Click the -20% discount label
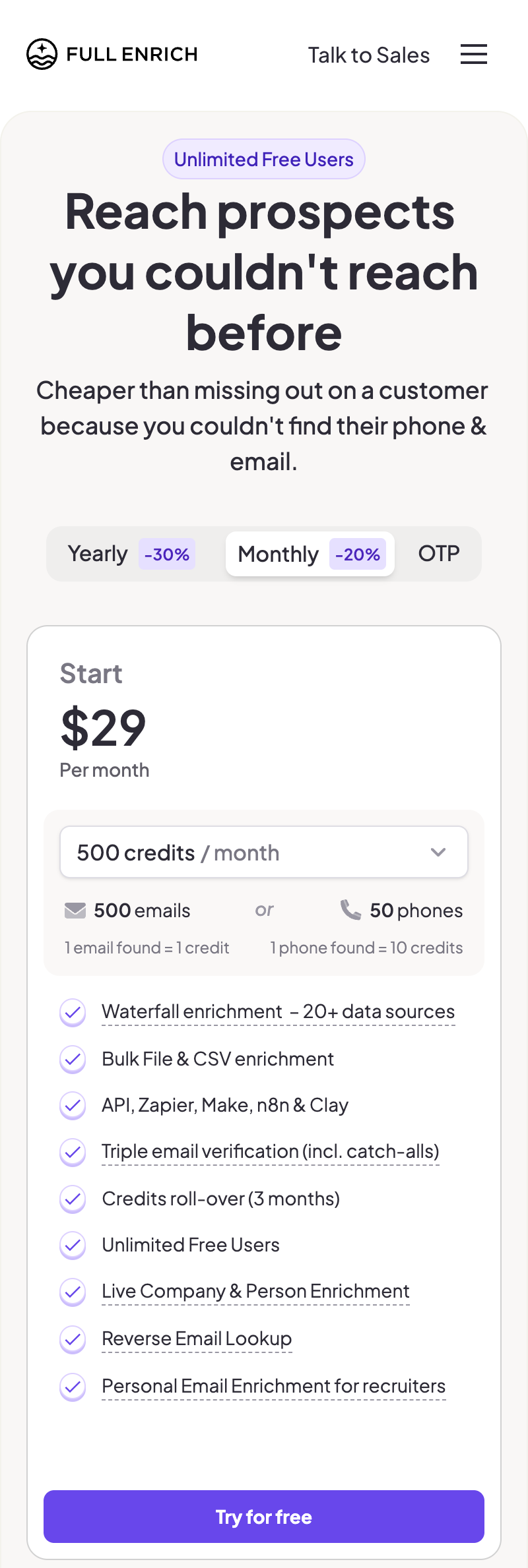Image resolution: width=528 pixels, height=1568 pixels. point(357,555)
